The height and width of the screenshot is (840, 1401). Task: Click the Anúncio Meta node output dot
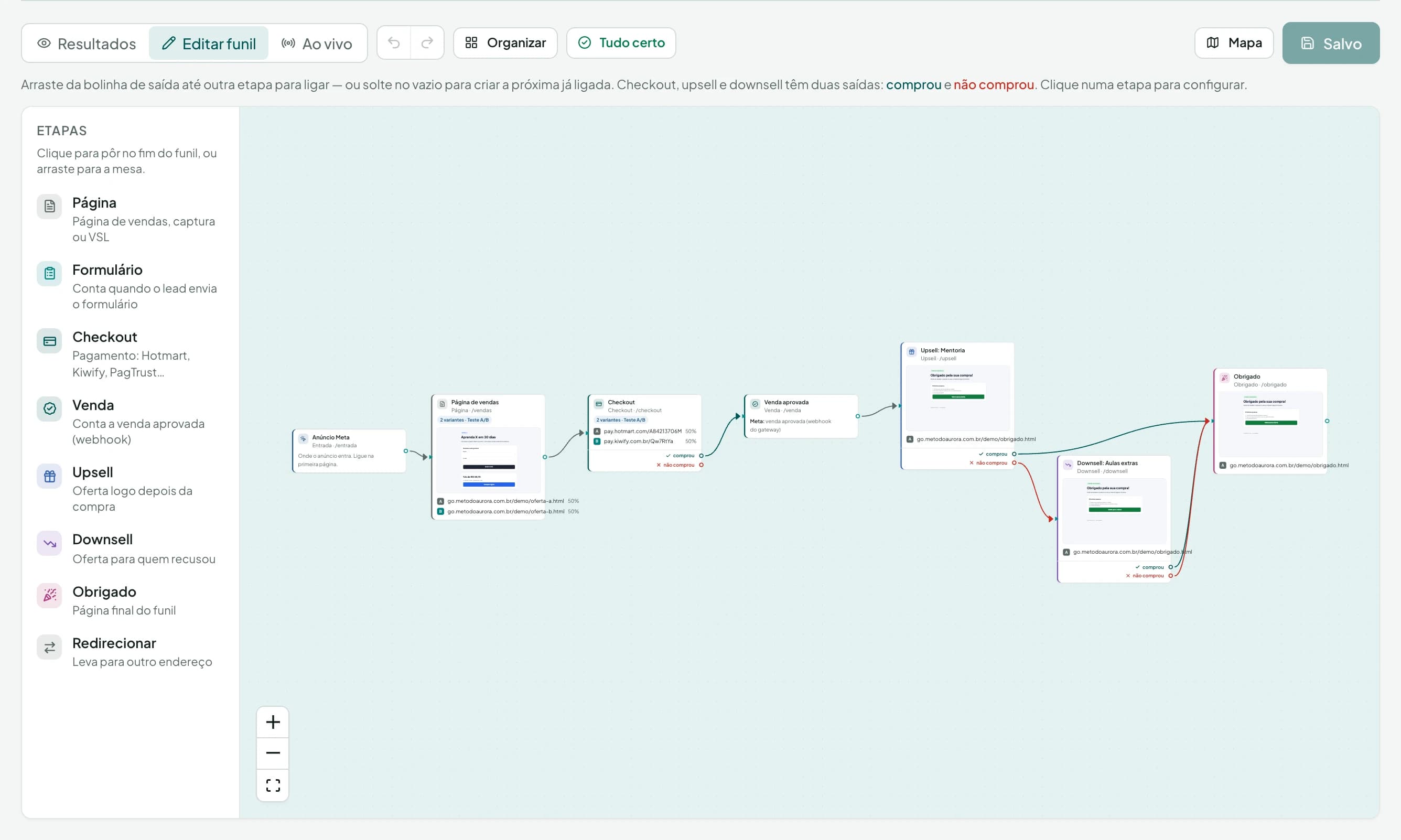406,451
